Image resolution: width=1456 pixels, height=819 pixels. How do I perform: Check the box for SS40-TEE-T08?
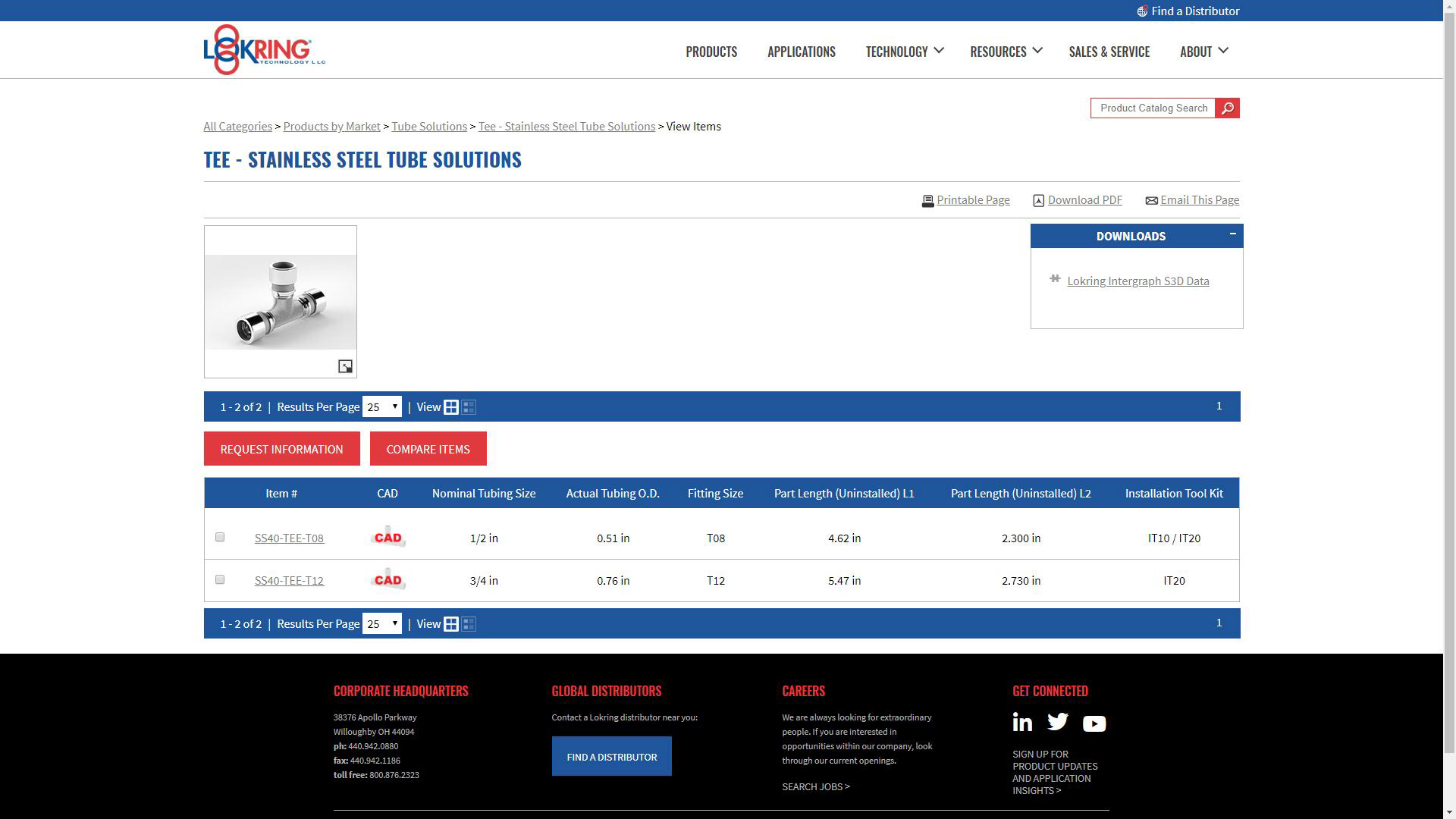(x=220, y=537)
